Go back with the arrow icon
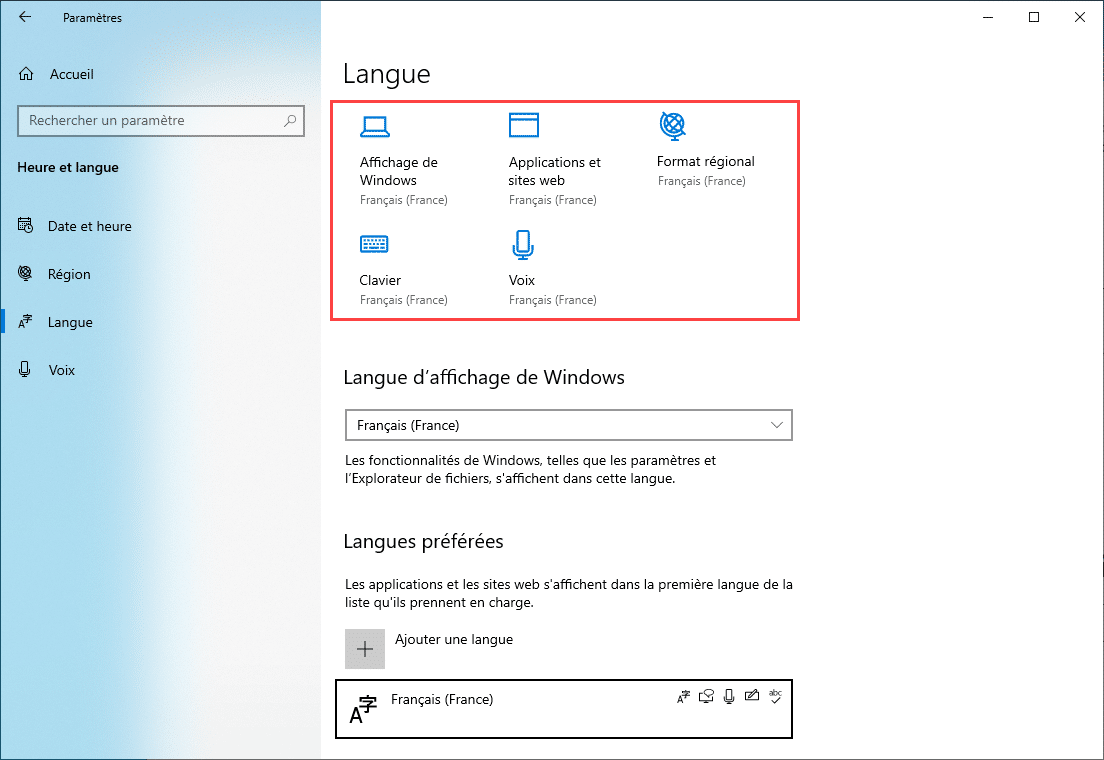Screen dimensions: 1104x760 (25, 17)
